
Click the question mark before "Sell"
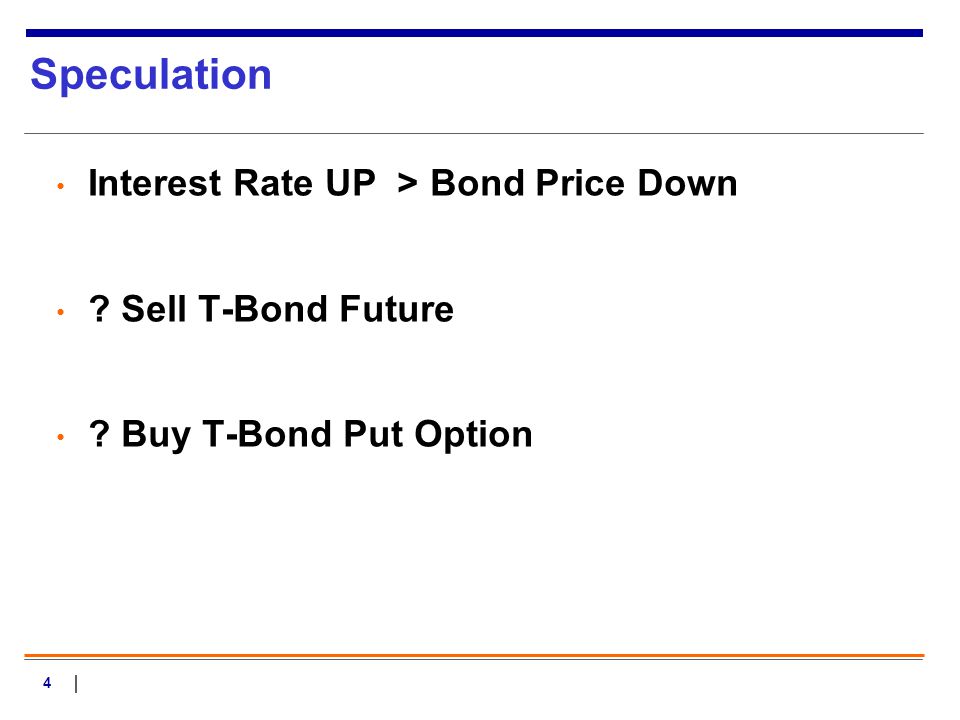pos(99,309)
